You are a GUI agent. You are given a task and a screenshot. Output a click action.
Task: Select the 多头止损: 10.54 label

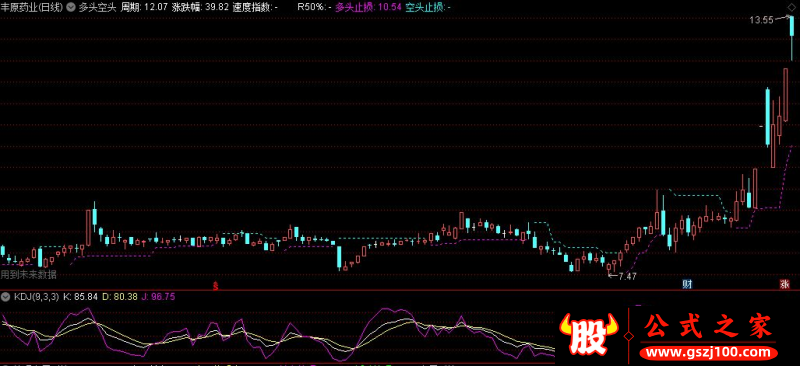(x=368, y=8)
